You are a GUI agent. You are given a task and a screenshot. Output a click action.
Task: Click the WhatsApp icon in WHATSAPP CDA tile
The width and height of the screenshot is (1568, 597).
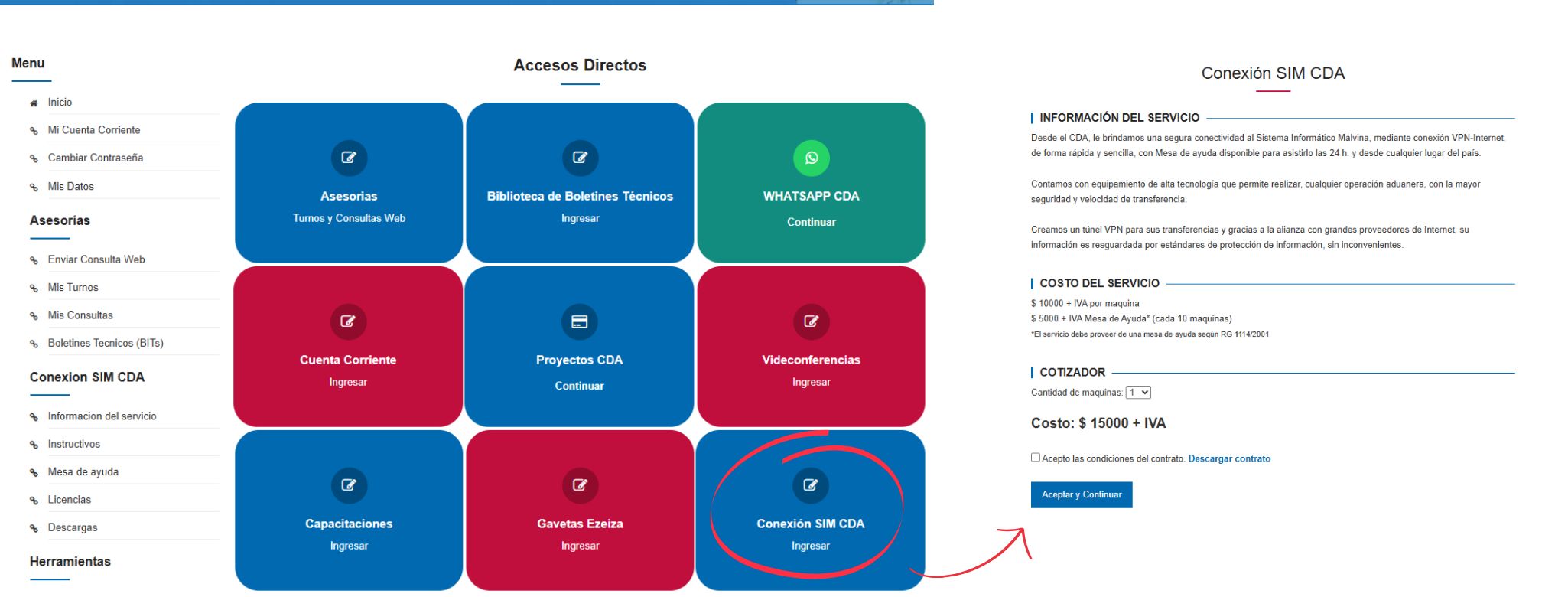tap(811, 158)
